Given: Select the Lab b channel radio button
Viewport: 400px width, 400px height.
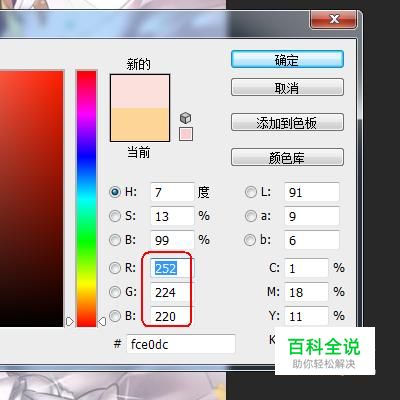Looking at the screenshot, I should click(x=251, y=240).
